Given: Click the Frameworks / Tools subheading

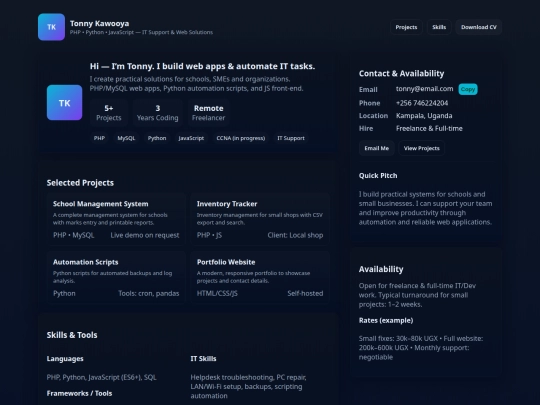Looking at the screenshot, I should coord(80,393).
